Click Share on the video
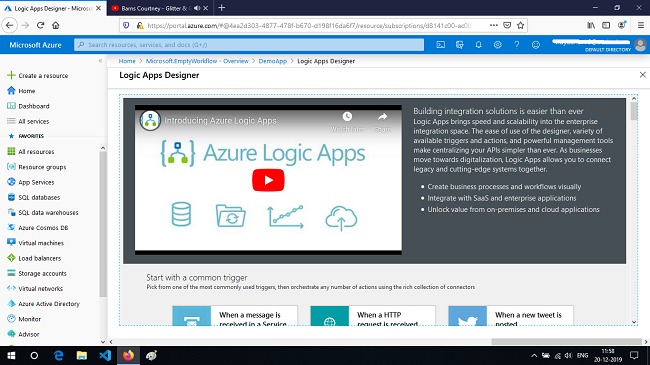This screenshot has height=365, width=650. pyautogui.click(x=382, y=122)
